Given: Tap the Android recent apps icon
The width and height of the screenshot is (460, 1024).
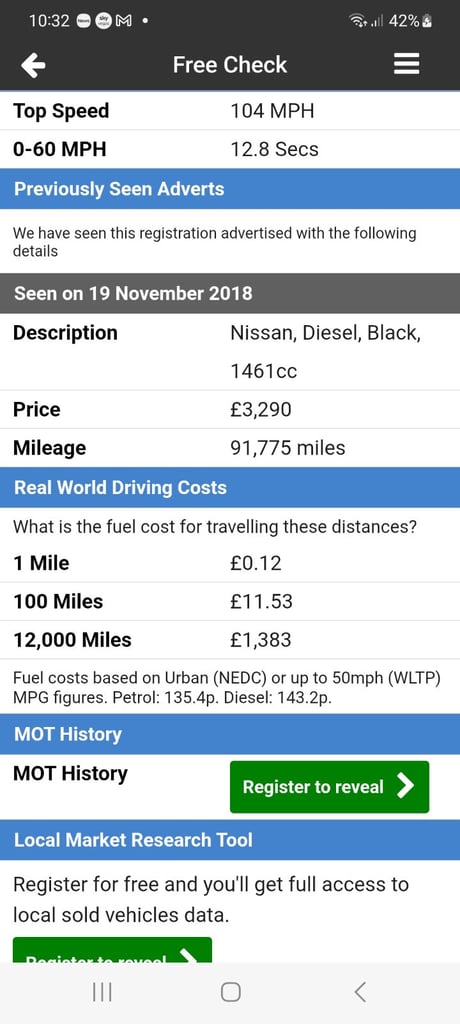Looking at the screenshot, I should [102, 992].
